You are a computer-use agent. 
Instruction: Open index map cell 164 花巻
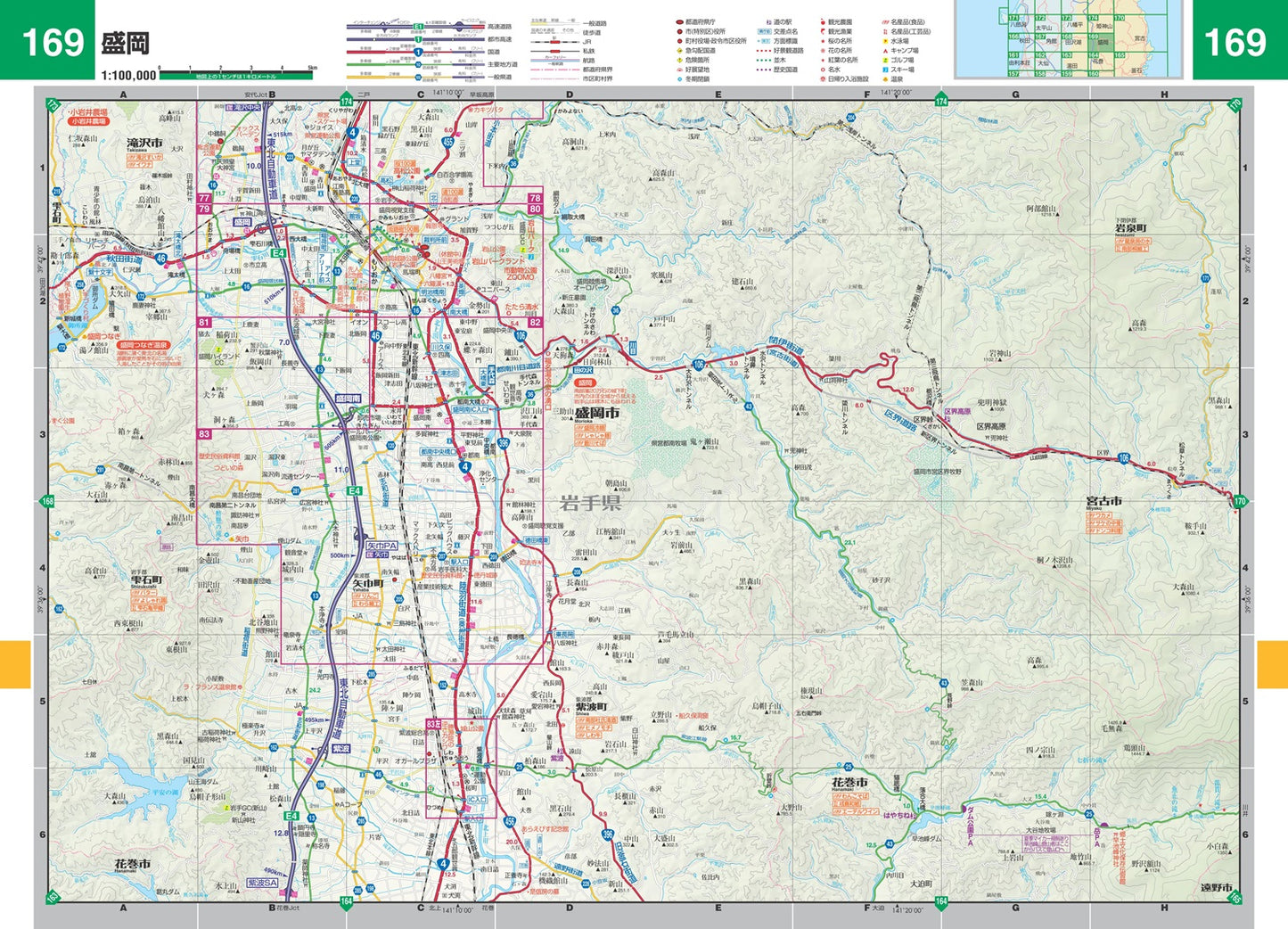[1101, 62]
